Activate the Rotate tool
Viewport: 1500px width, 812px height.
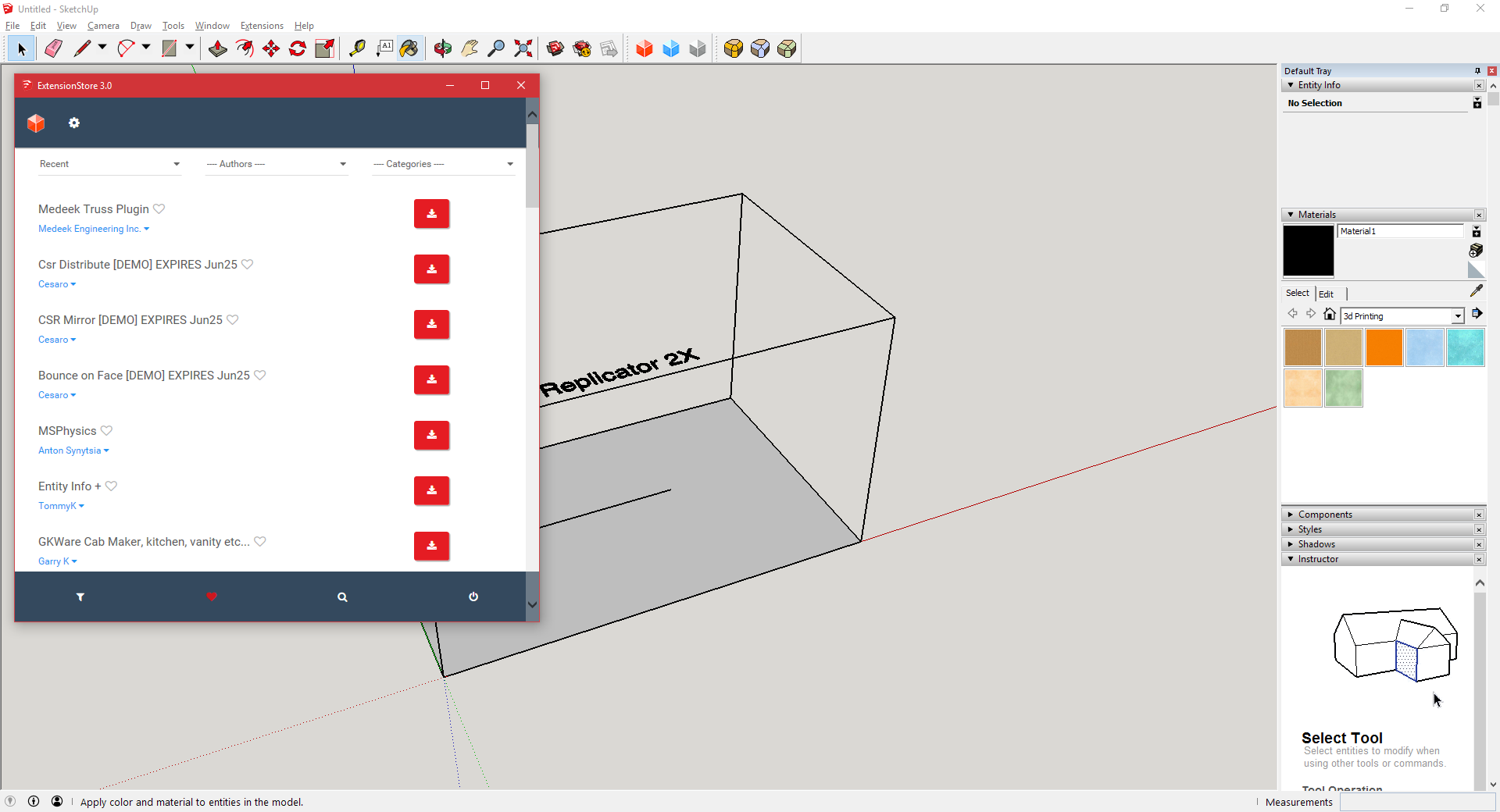click(x=298, y=49)
